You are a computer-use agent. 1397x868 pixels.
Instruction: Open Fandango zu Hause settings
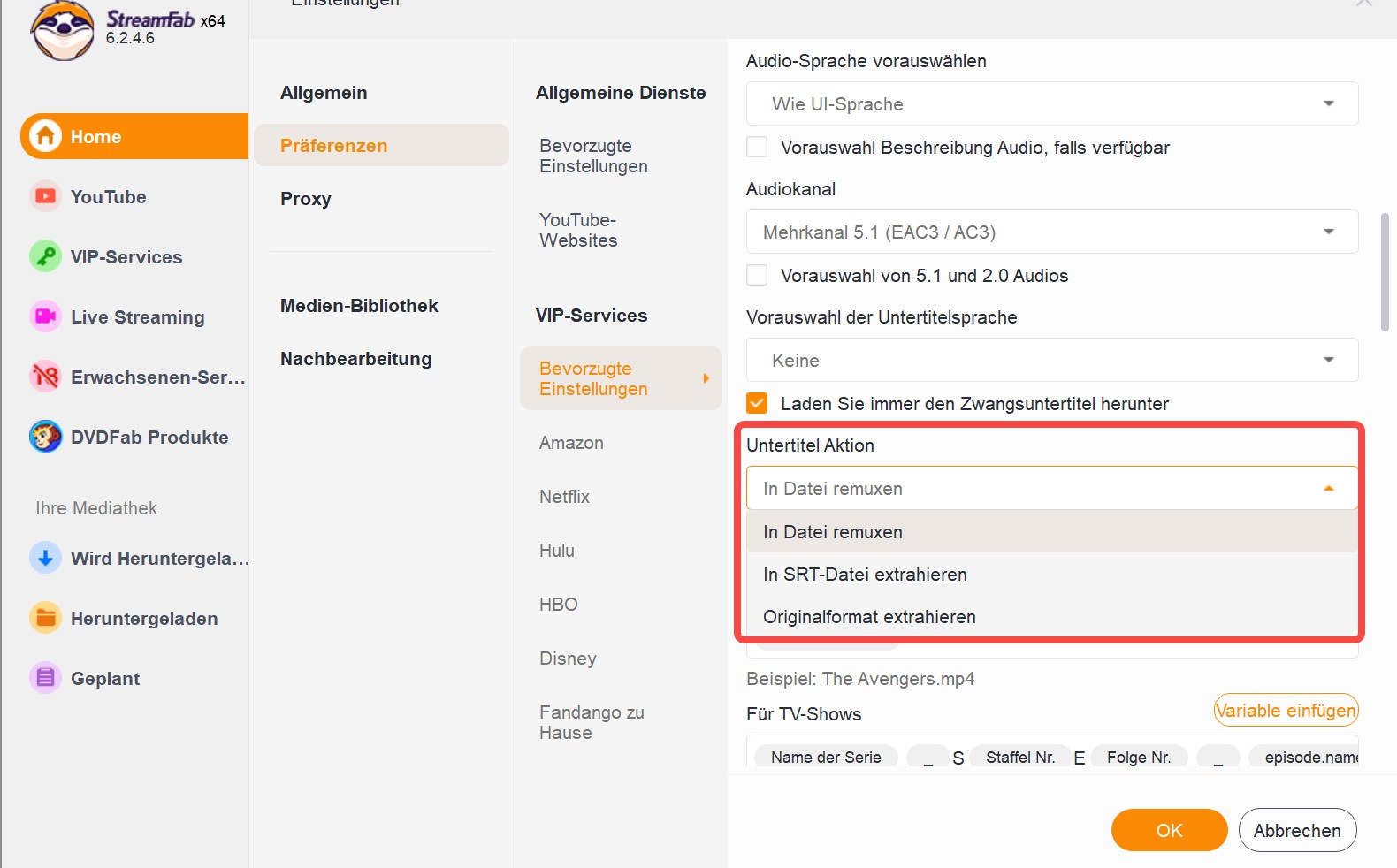click(x=592, y=722)
